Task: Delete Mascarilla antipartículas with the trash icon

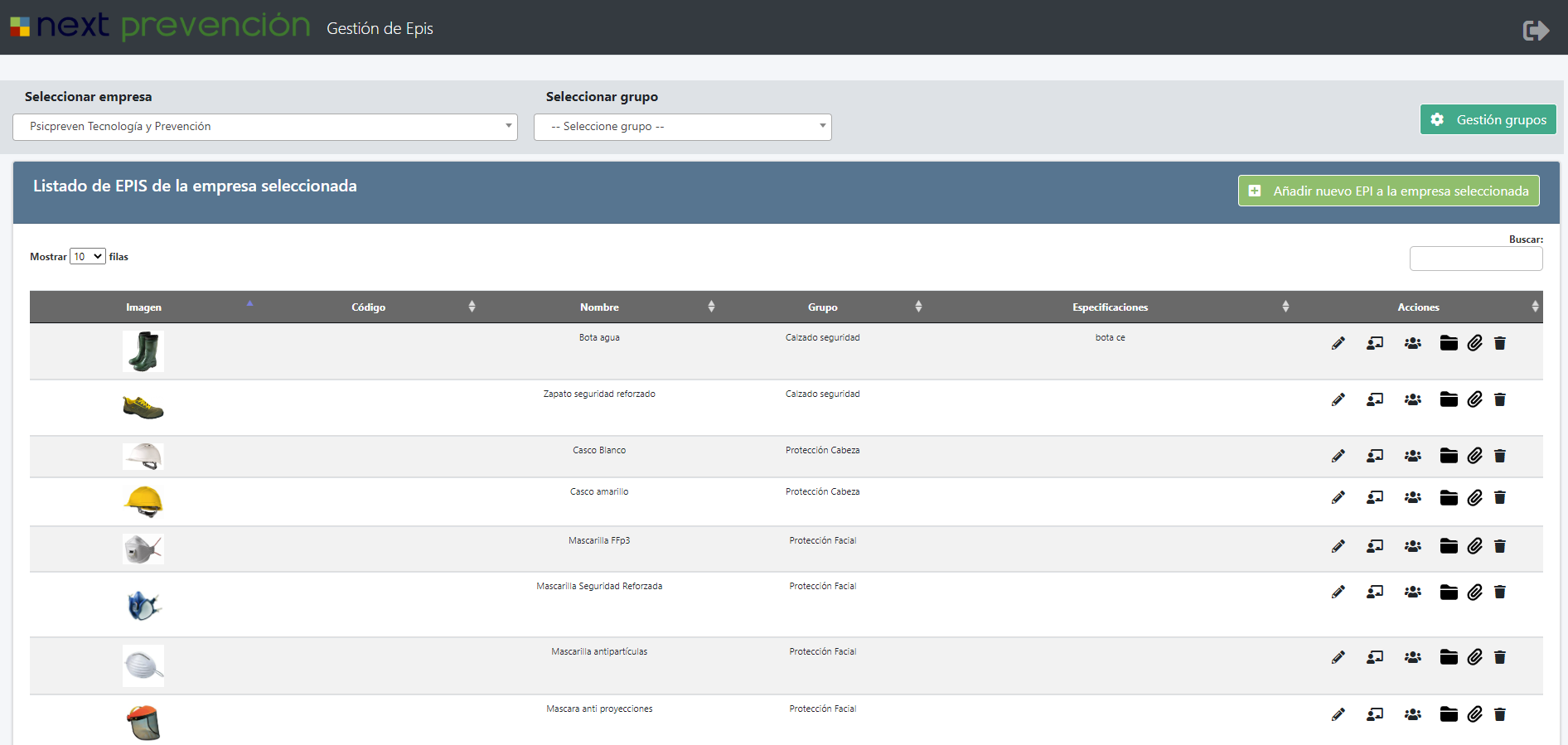Action: (1500, 657)
